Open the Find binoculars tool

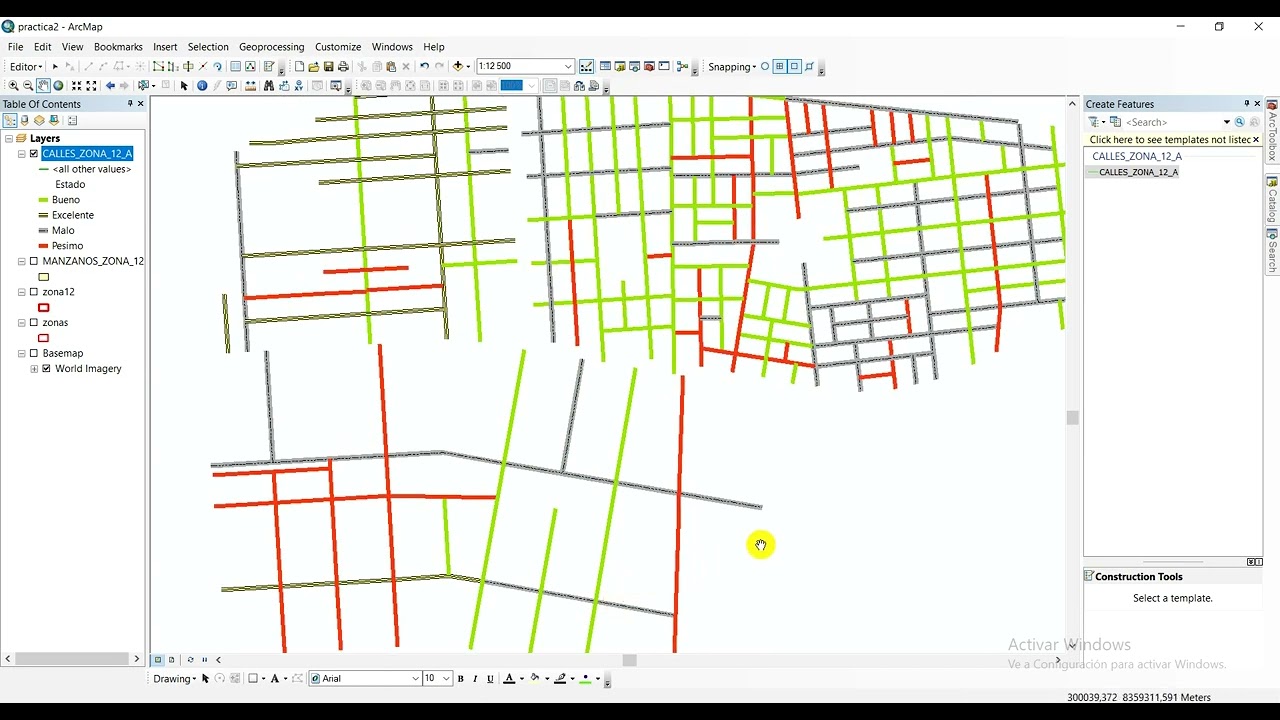coord(269,86)
